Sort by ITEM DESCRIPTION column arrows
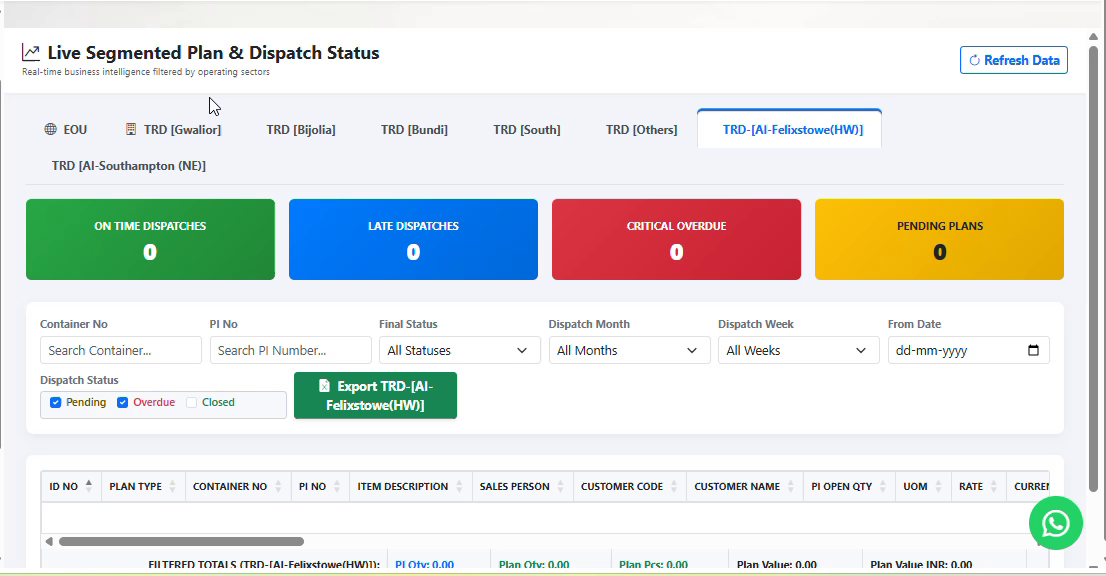The height and width of the screenshot is (576, 1106). point(459,486)
